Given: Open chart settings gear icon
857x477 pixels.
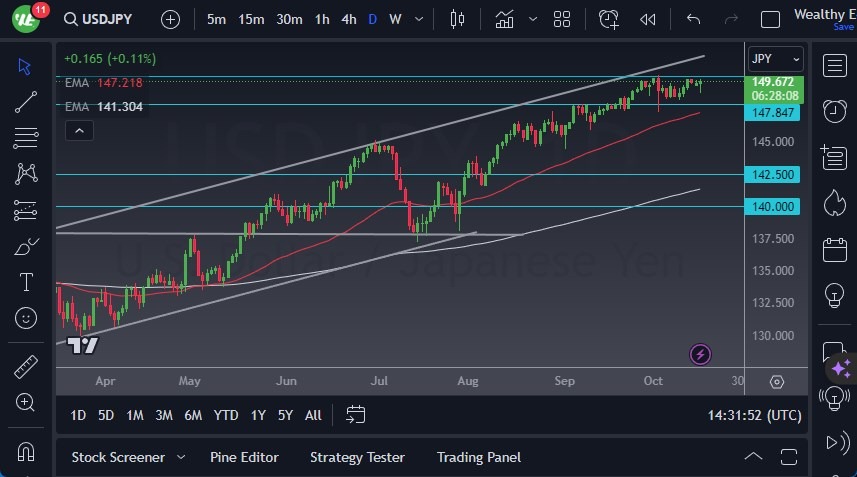Looking at the screenshot, I should (x=777, y=381).
